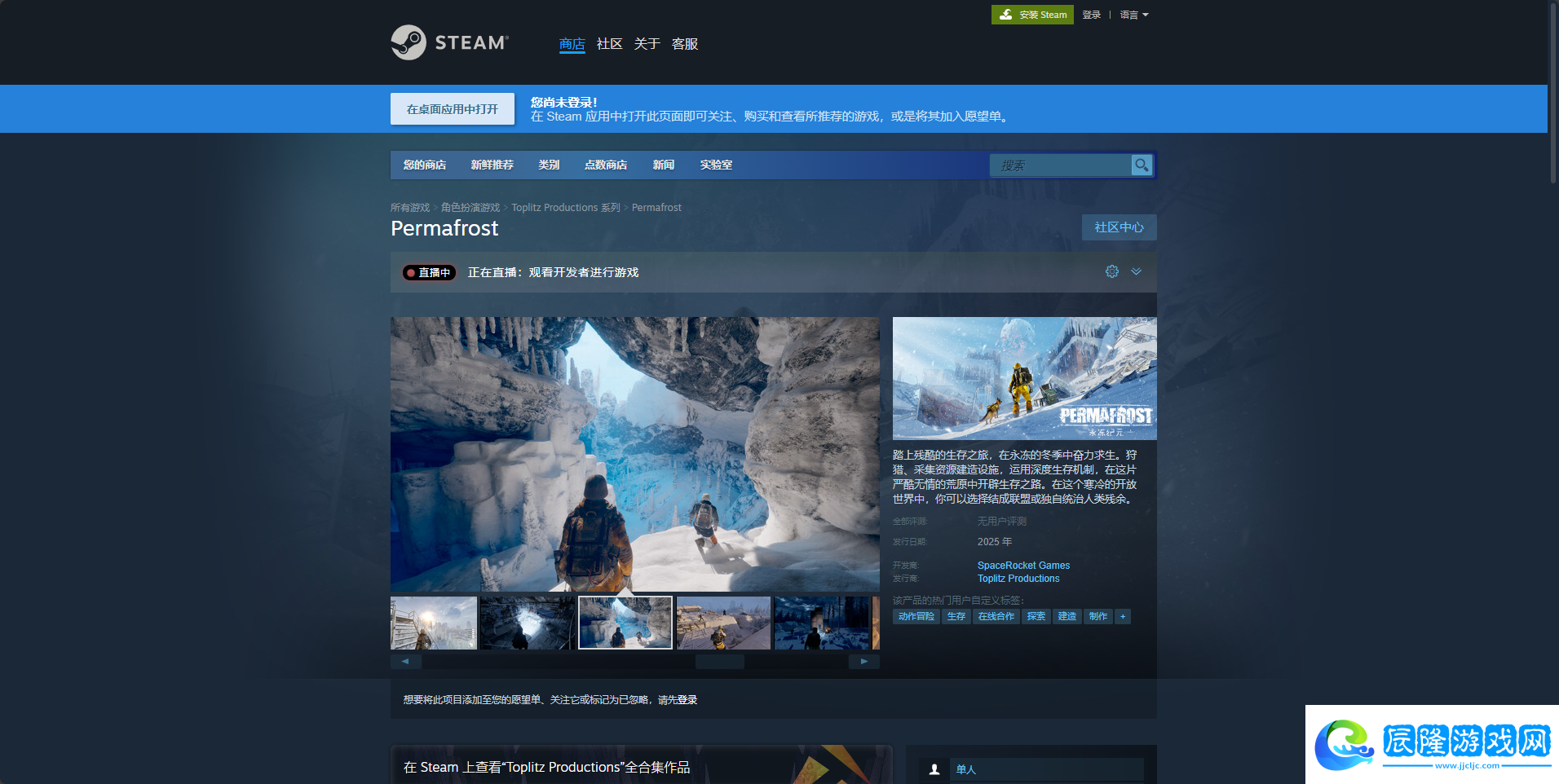Click the 建造 tag
1559x784 pixels.
[x=1067, y=616]
